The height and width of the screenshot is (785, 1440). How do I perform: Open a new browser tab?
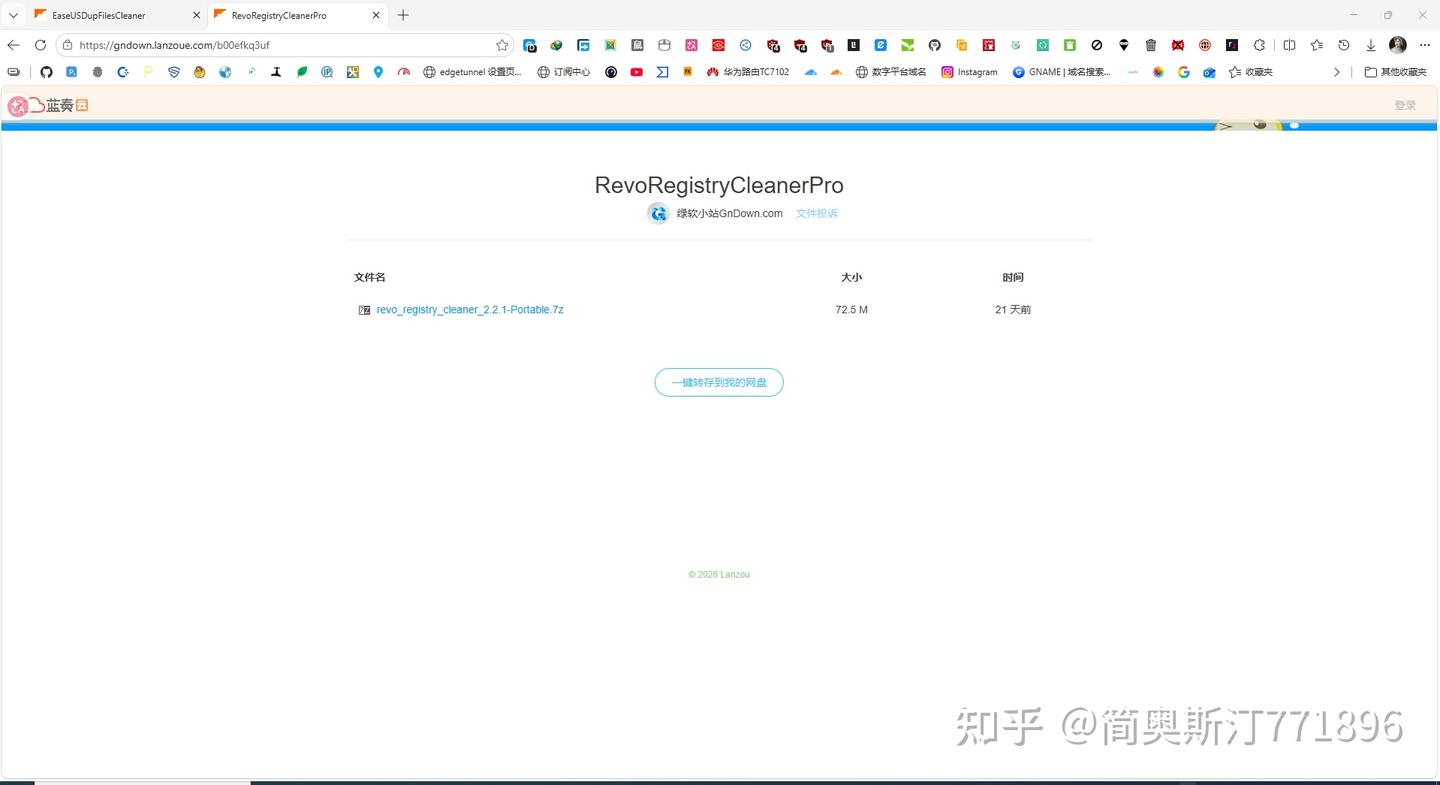[x=403, y=15]
